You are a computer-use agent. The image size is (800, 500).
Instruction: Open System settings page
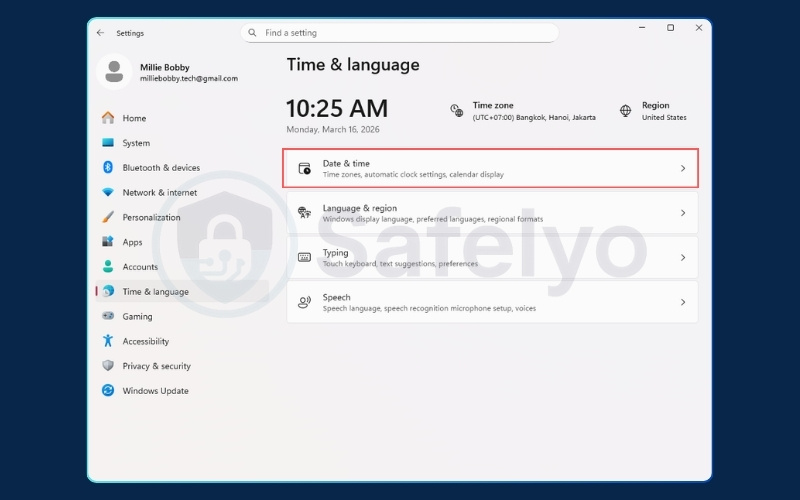coord(182,143)
